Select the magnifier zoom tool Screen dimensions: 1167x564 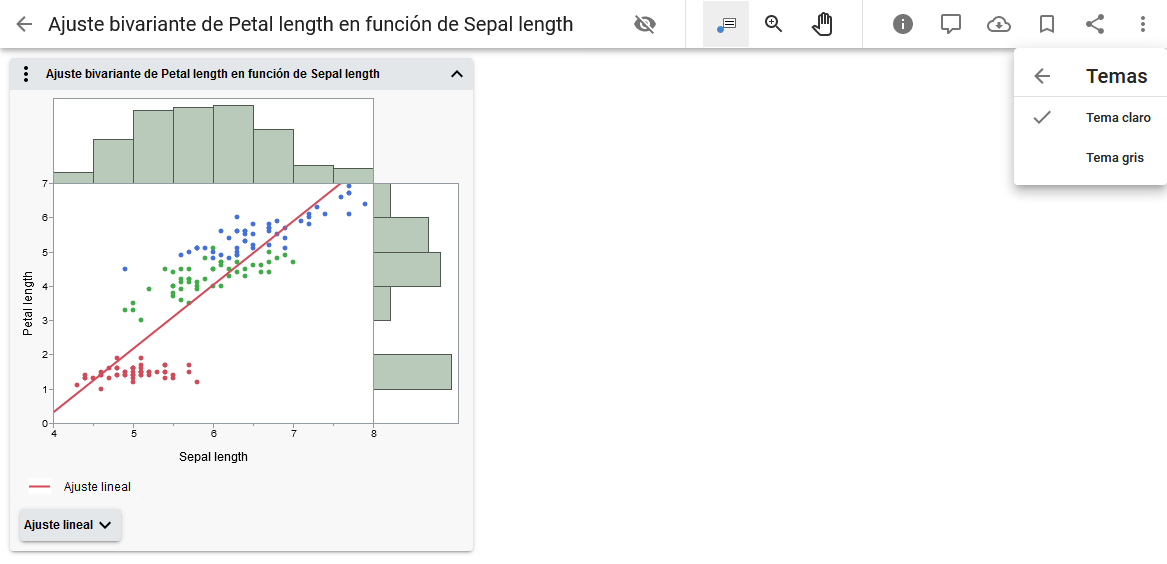coord(773,24)
